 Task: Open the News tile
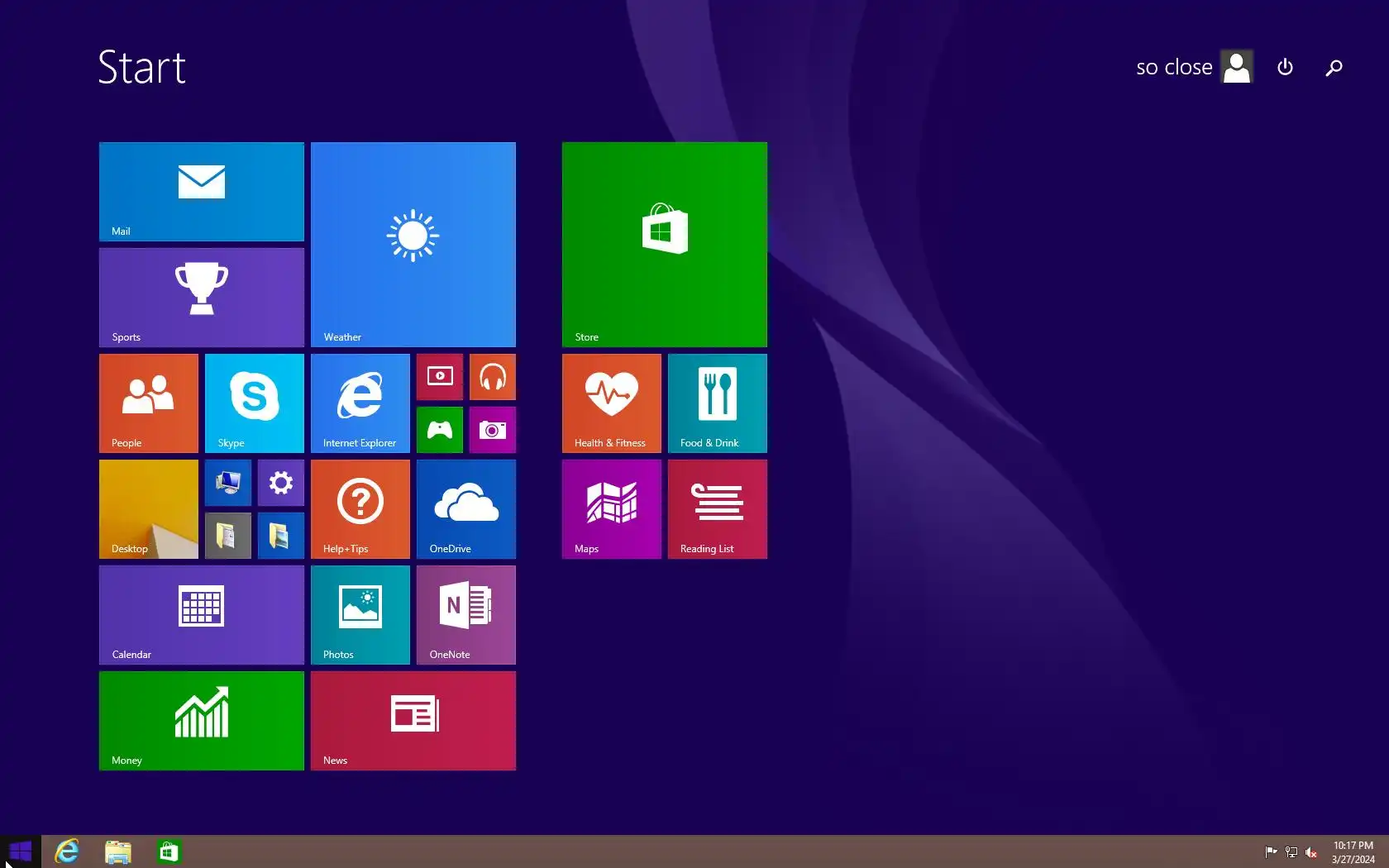tap(413, 721)
